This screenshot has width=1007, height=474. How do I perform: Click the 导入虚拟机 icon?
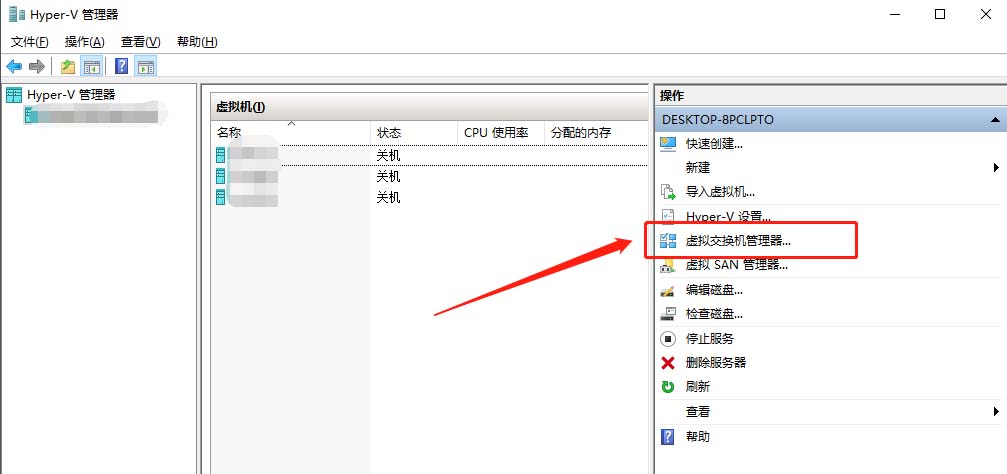point(668,191)
